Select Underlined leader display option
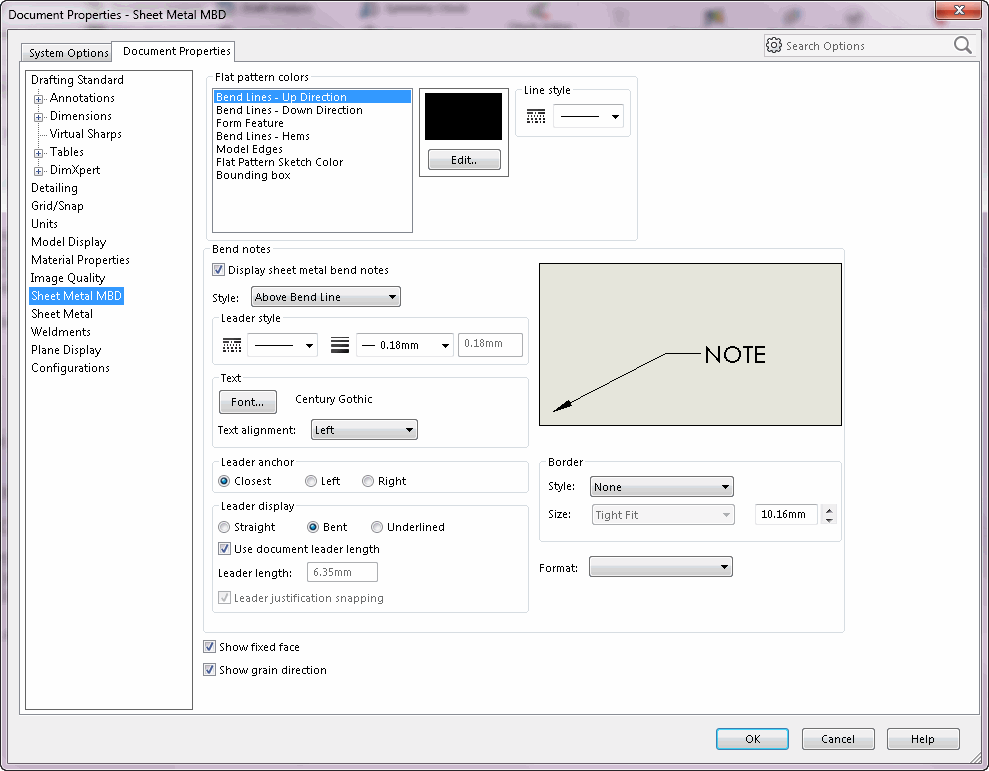The image size is (989, 771). [x=377, y=527]
